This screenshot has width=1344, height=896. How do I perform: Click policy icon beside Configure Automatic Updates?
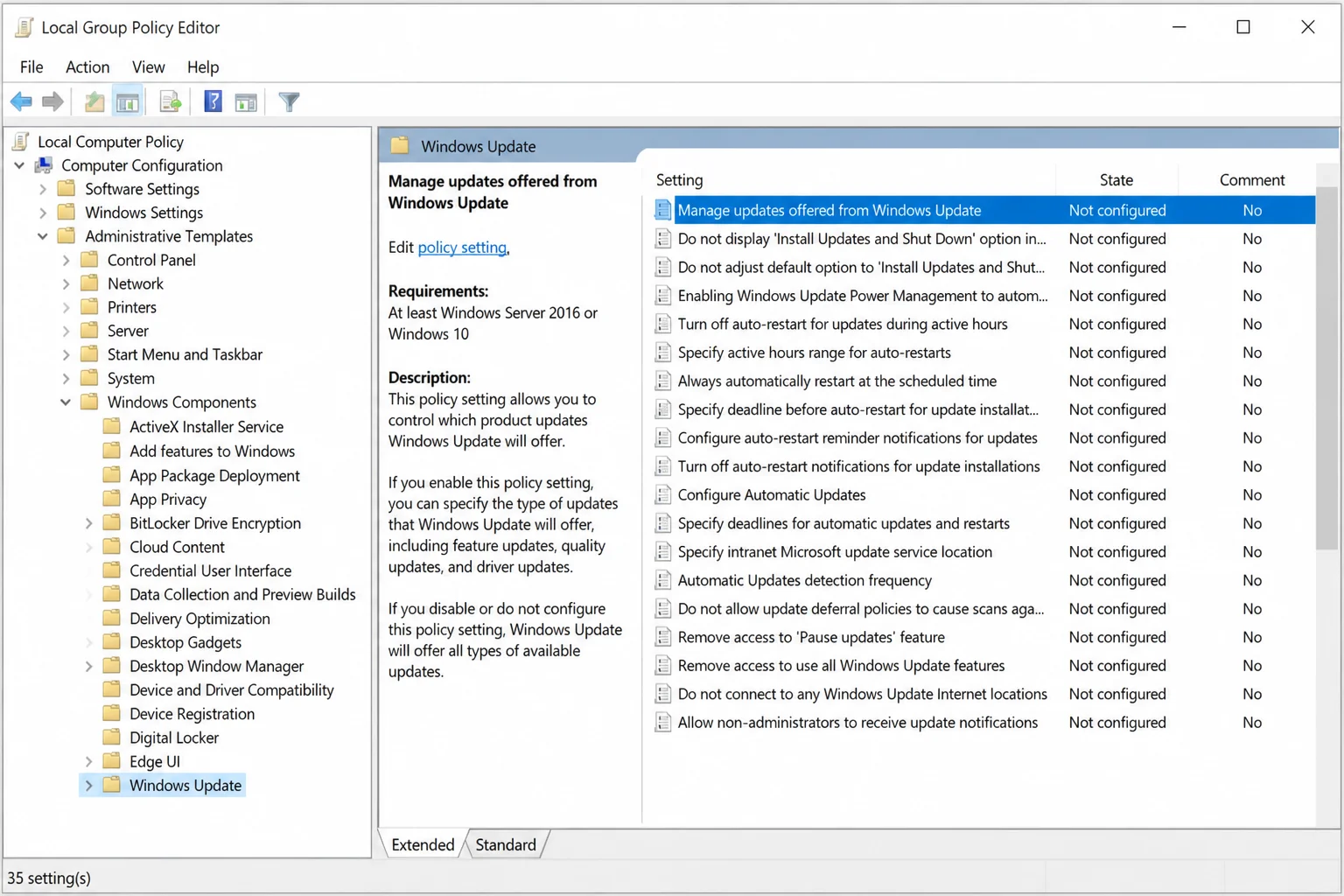pyautogui.click(x=663, y=494)
